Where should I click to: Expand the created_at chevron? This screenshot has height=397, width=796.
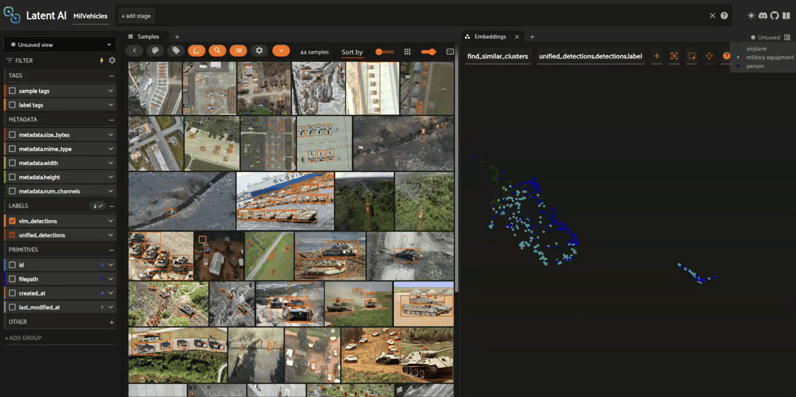111,293
